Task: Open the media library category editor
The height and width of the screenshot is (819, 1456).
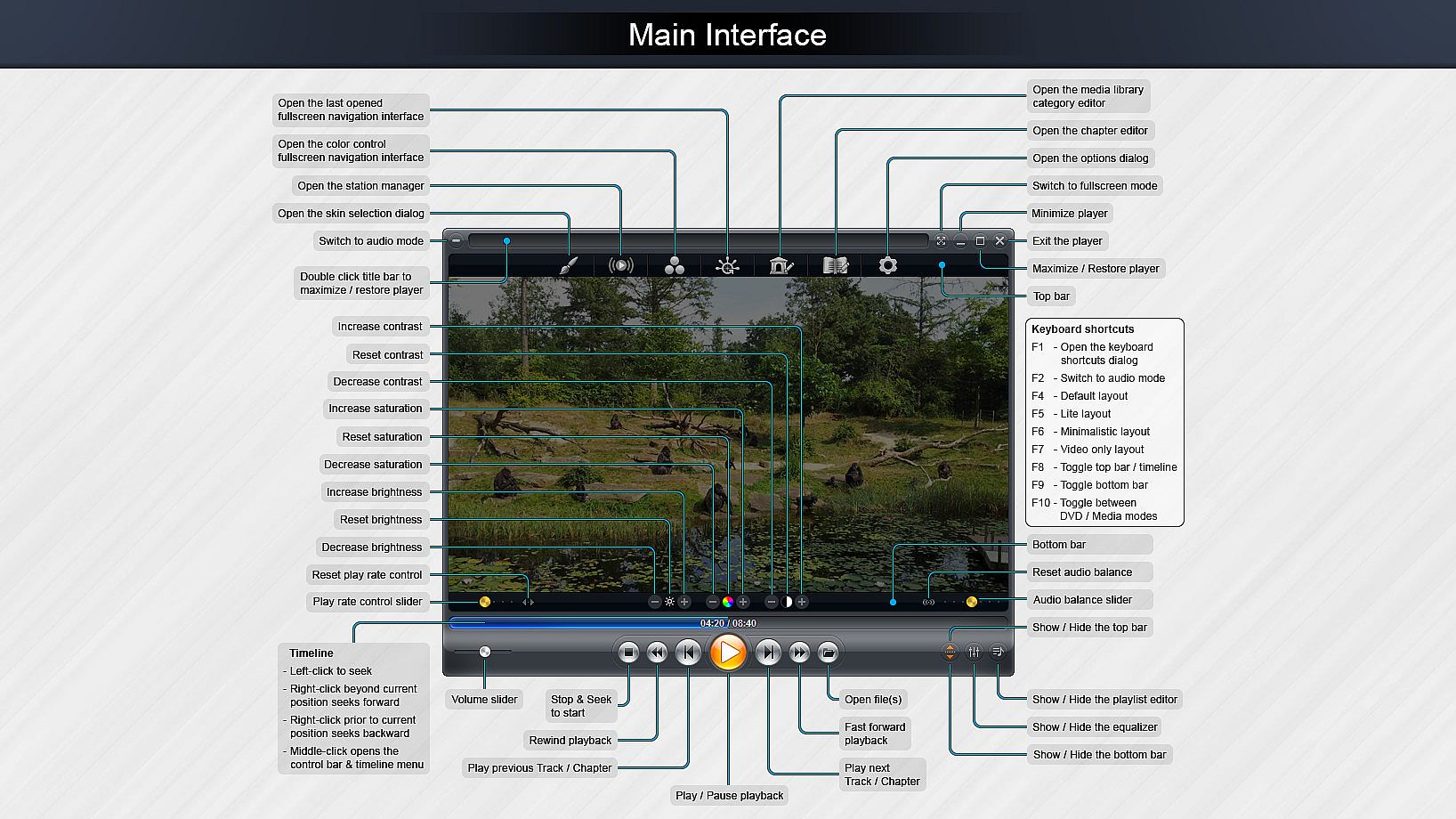Action: 781,265
